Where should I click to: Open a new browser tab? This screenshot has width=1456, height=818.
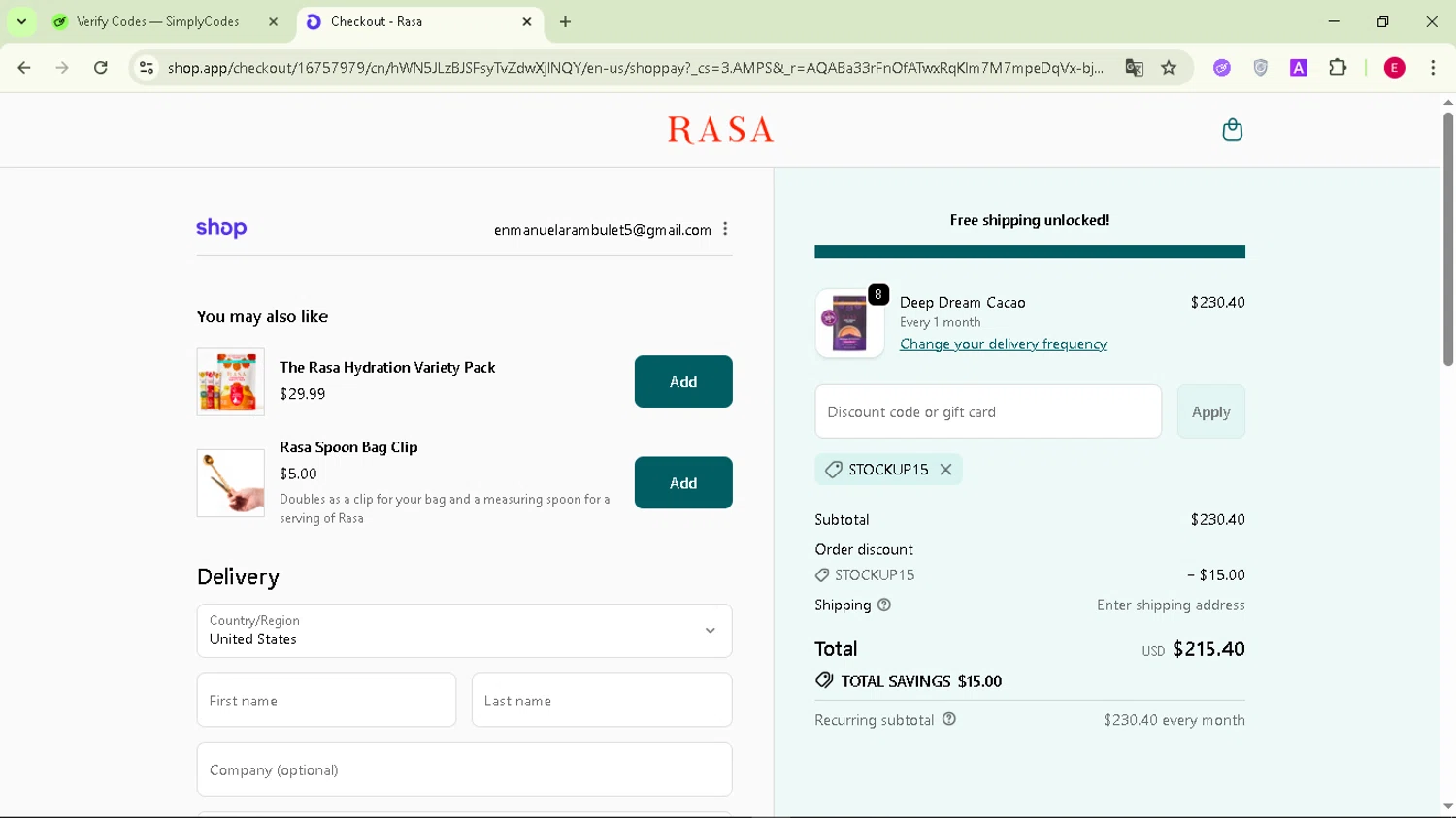pos(566,21)
